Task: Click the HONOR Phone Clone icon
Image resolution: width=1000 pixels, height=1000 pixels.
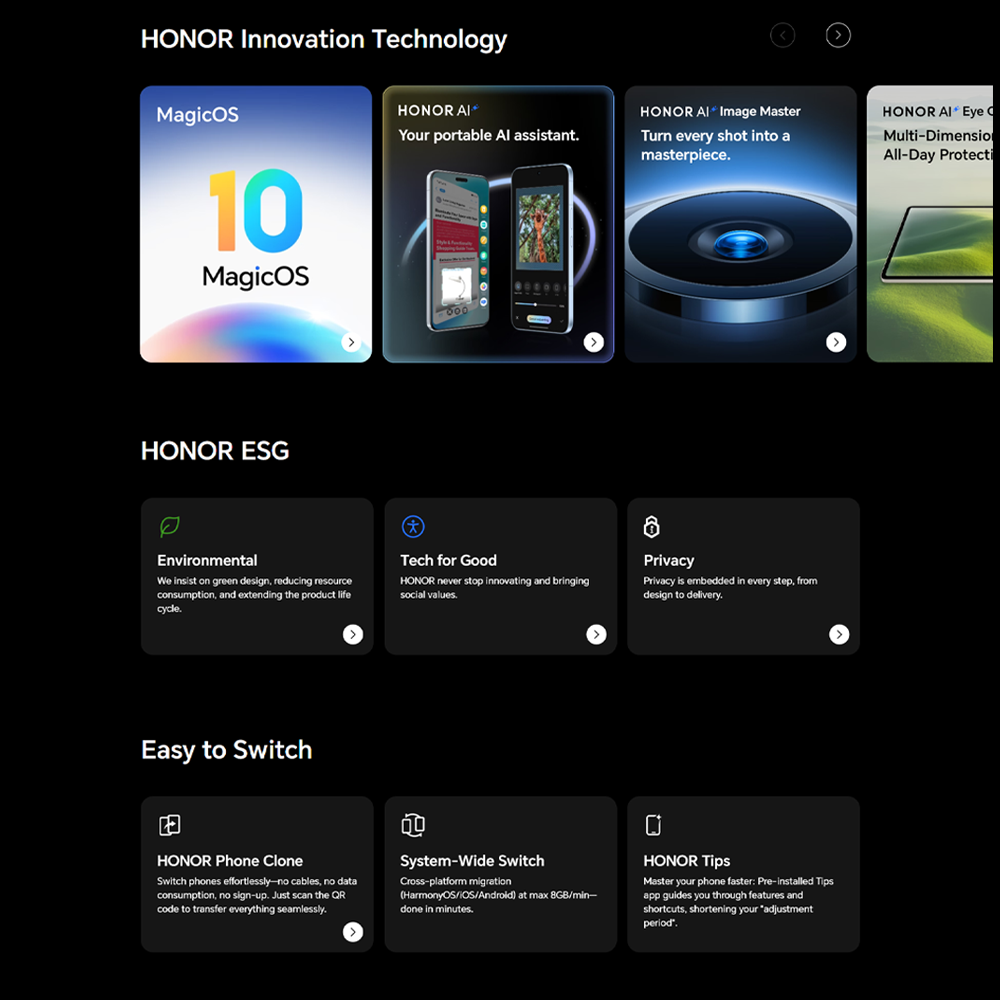Action: (170, 825)
